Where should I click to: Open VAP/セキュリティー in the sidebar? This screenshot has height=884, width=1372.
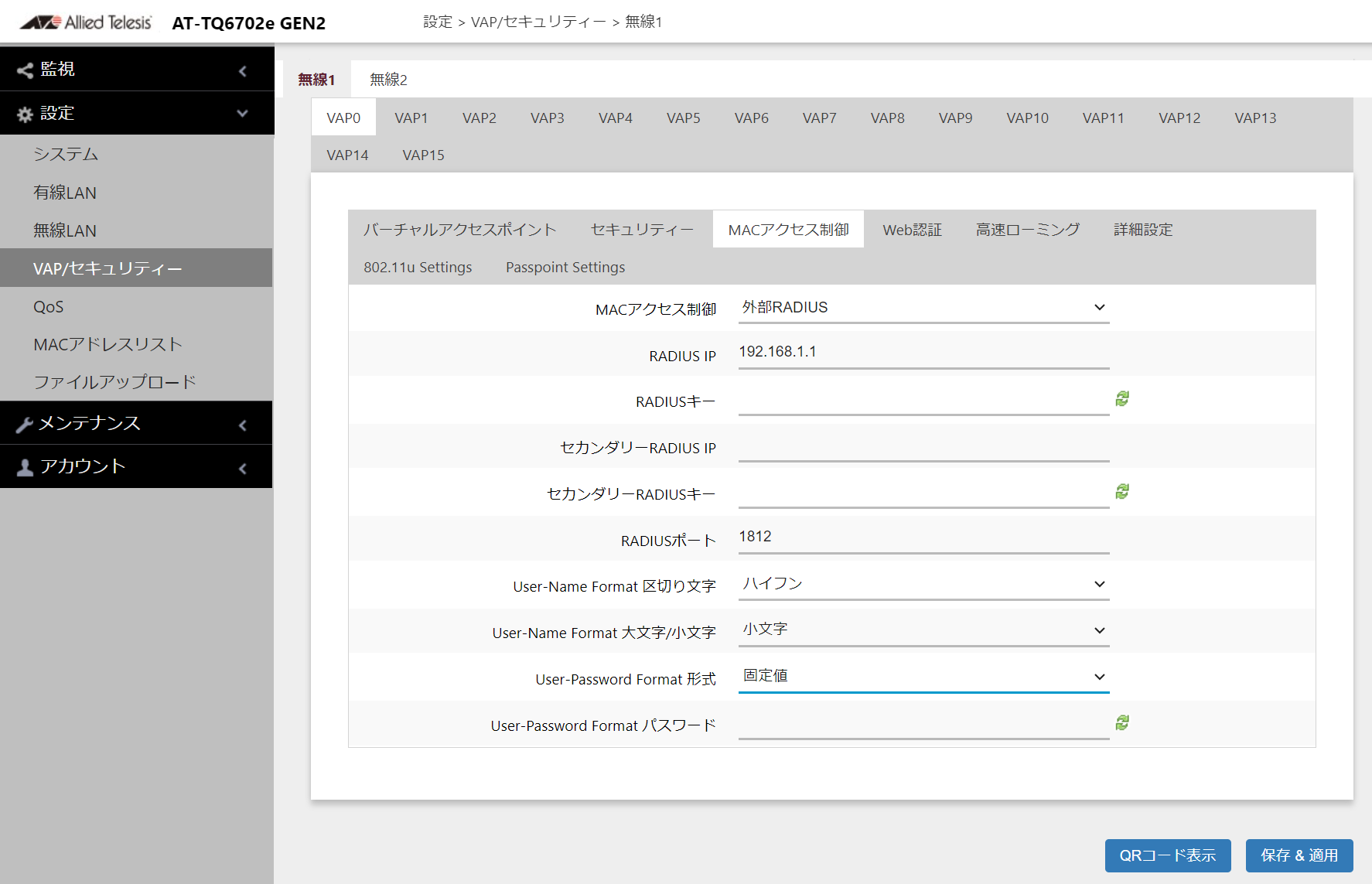[x=136, y=268]
